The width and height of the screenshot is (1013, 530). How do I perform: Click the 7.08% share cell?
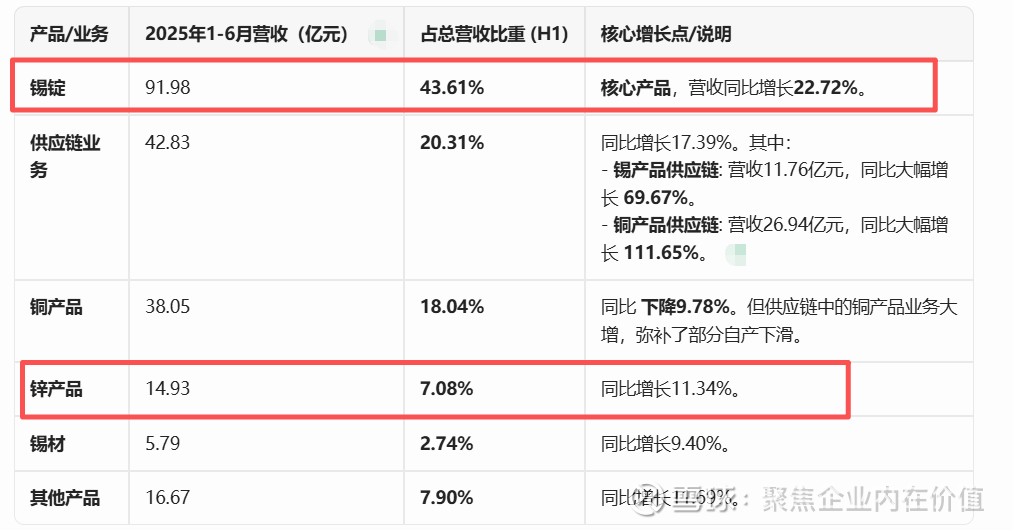click(x=447, y=389)
